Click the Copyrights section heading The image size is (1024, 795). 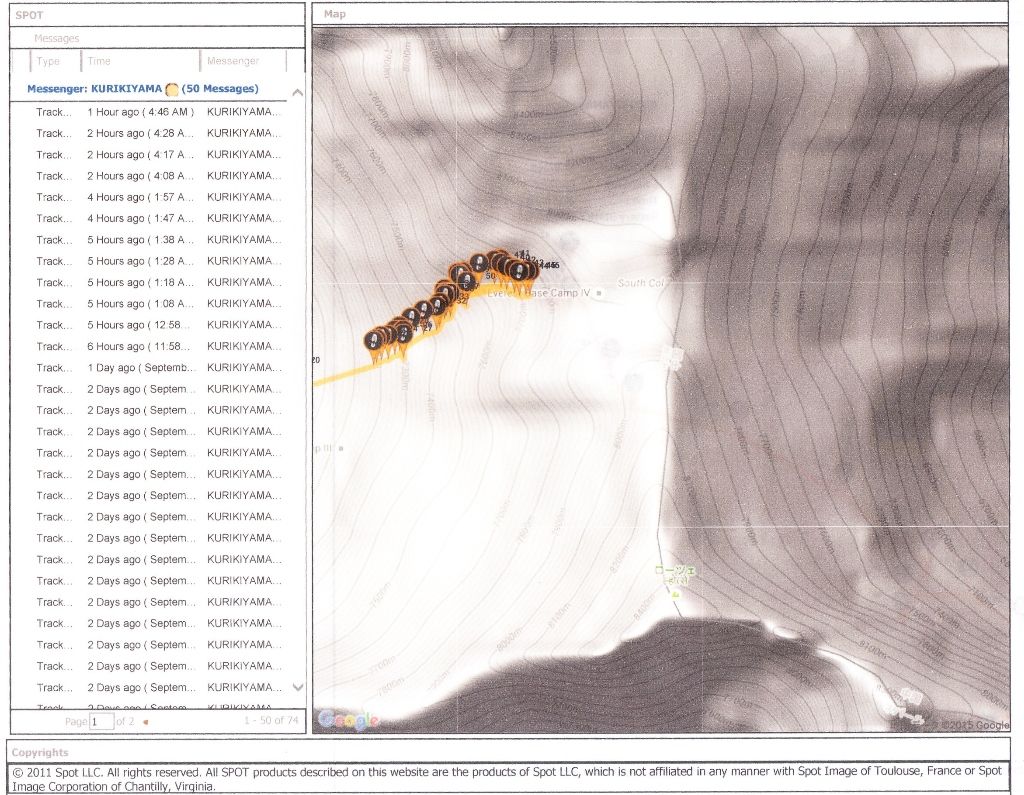click(x=40, y=753)
